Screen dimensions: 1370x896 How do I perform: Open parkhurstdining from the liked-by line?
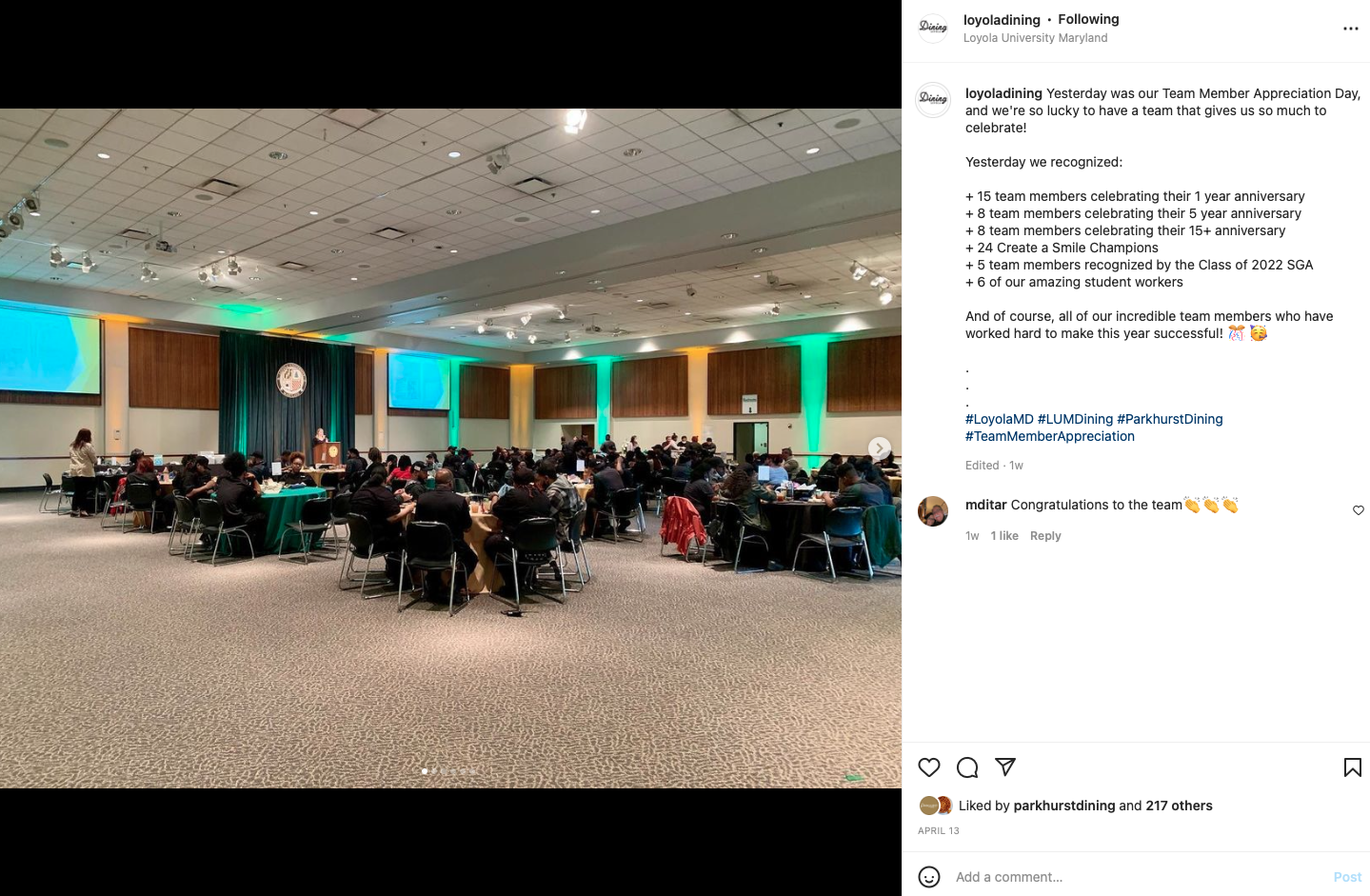tap(1064, 806)
